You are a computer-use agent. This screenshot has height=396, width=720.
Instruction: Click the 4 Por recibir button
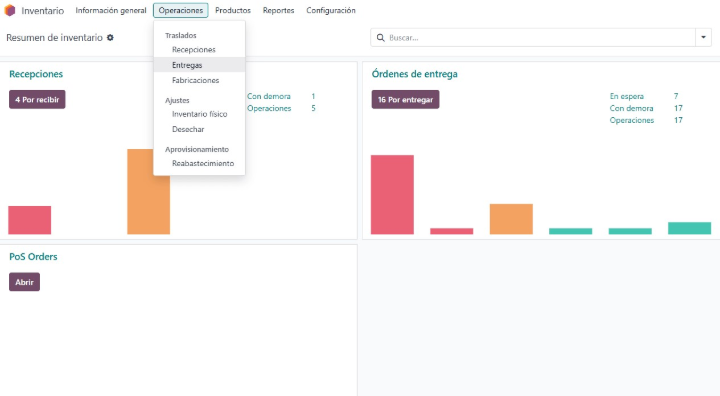coord(37,100)
